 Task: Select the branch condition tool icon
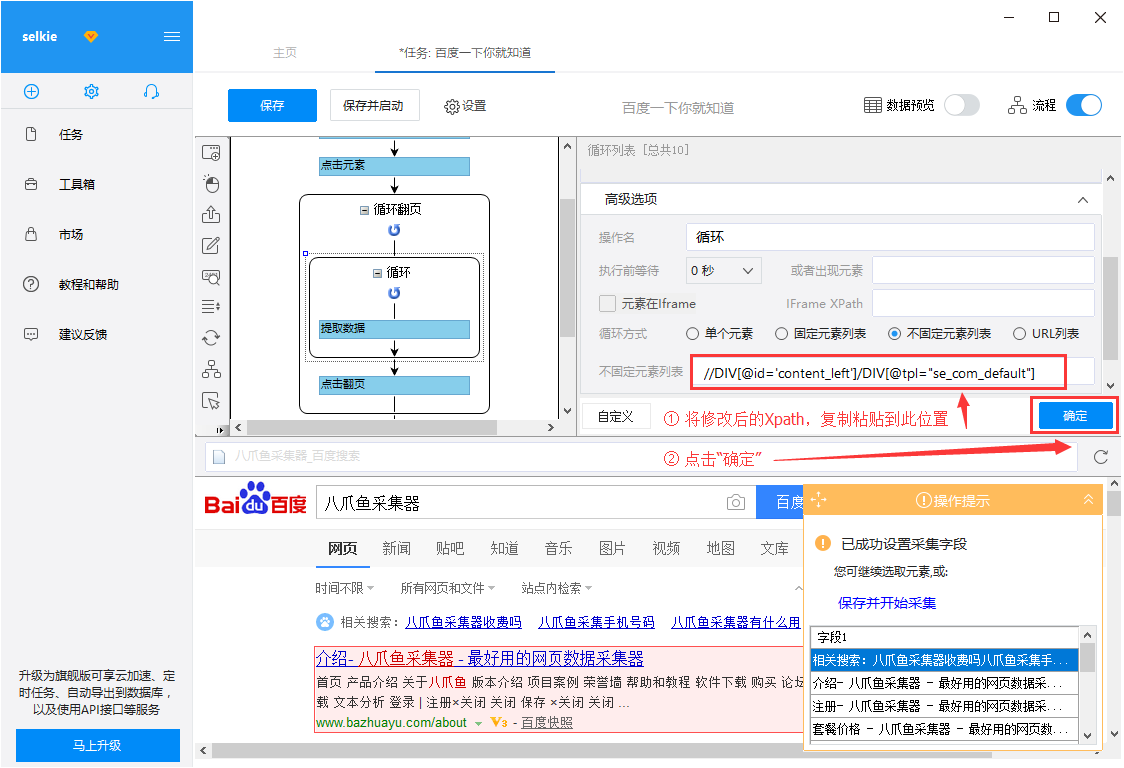coord(211,369)
